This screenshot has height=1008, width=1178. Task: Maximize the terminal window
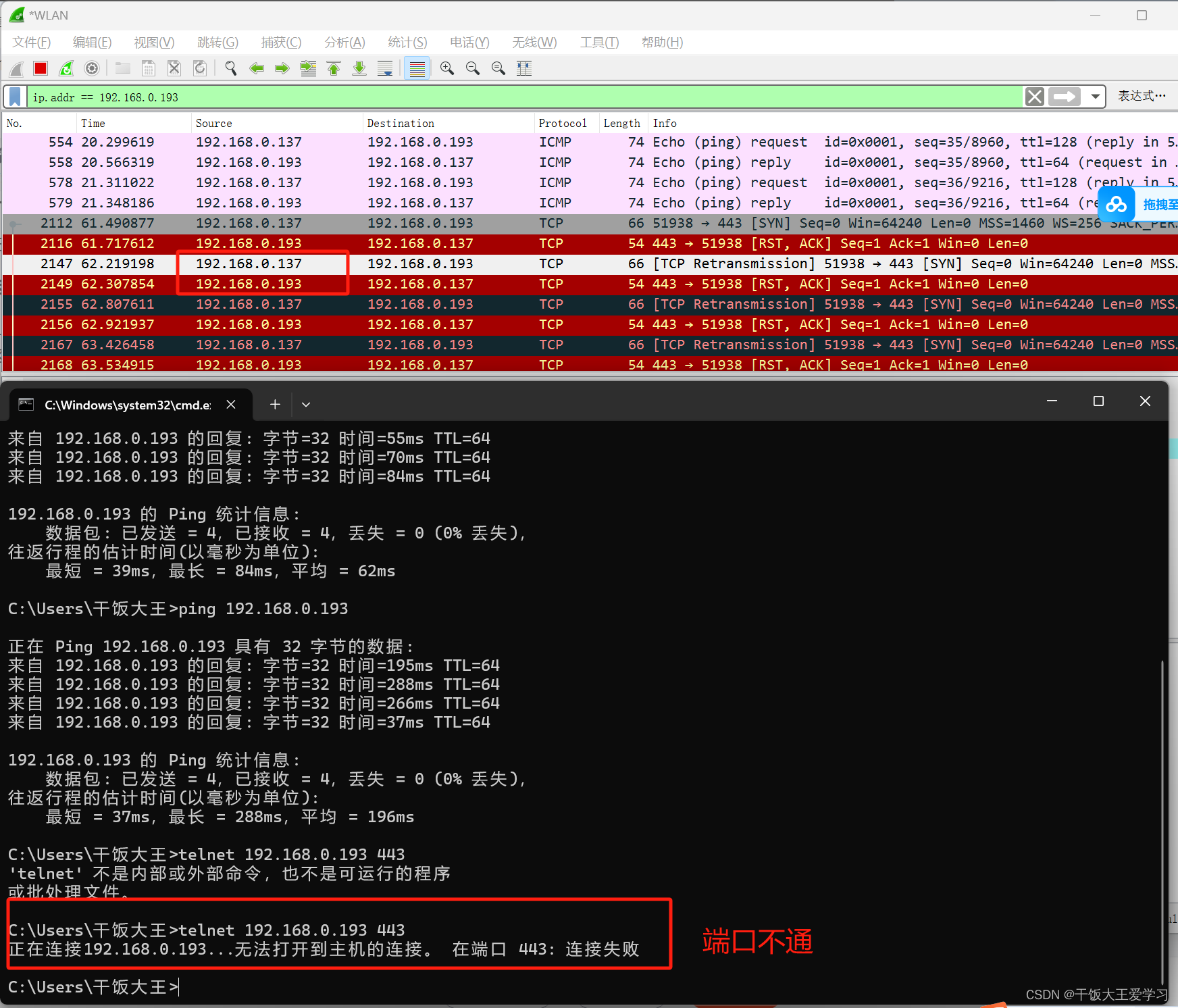[1098, 401]
